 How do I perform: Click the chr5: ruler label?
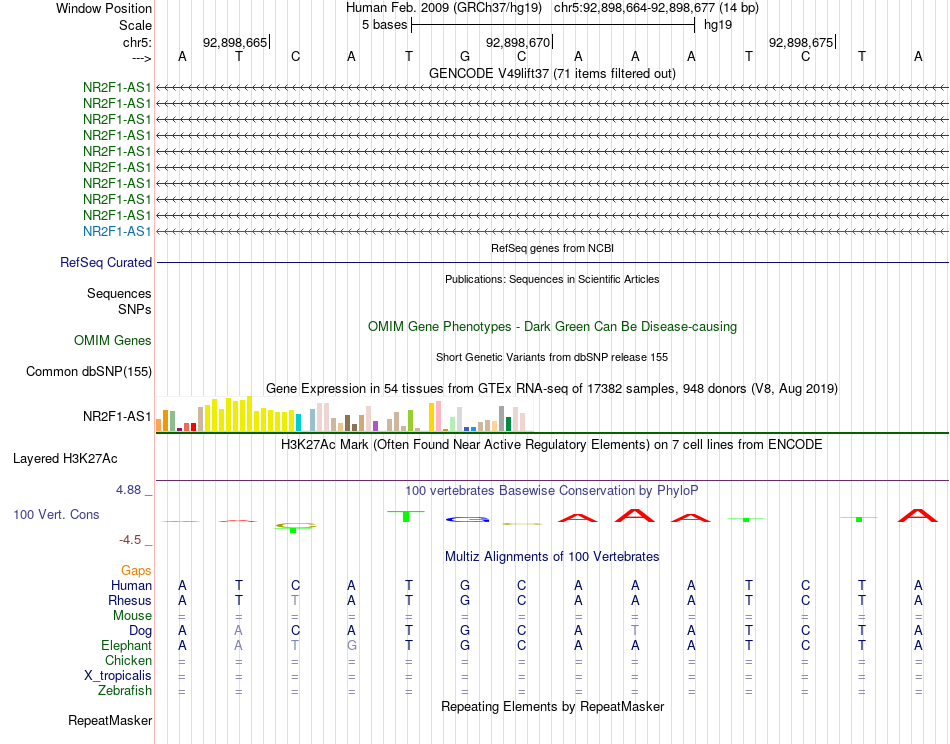(x=138, y=42)
